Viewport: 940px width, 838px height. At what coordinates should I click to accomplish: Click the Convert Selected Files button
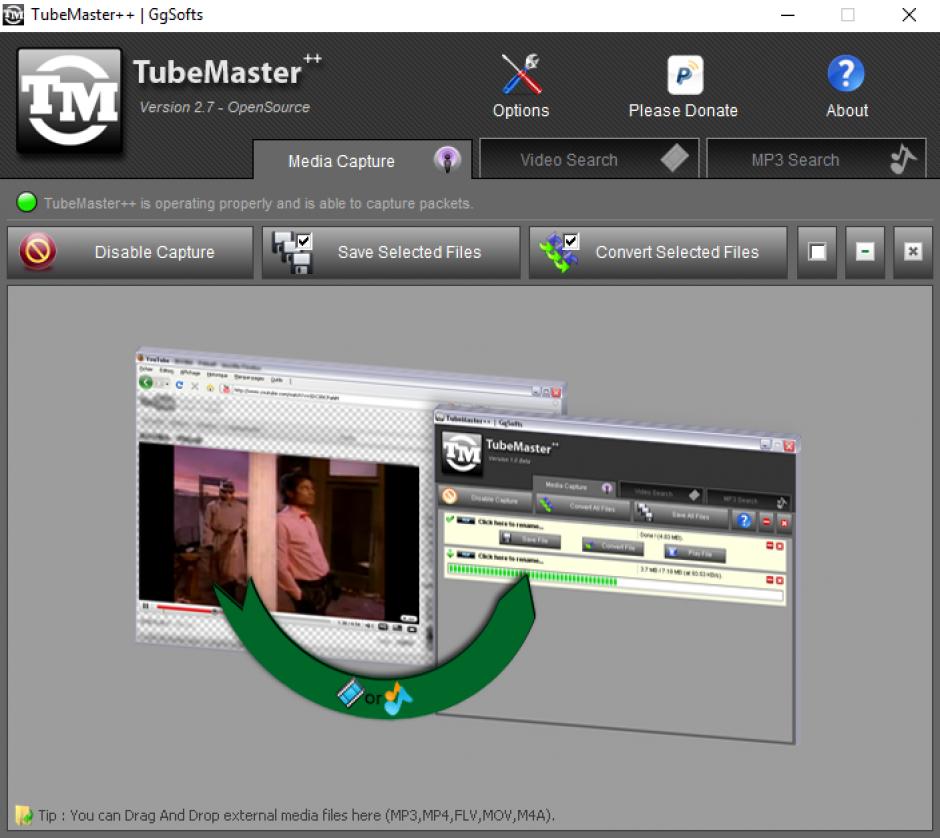(658, 252)
